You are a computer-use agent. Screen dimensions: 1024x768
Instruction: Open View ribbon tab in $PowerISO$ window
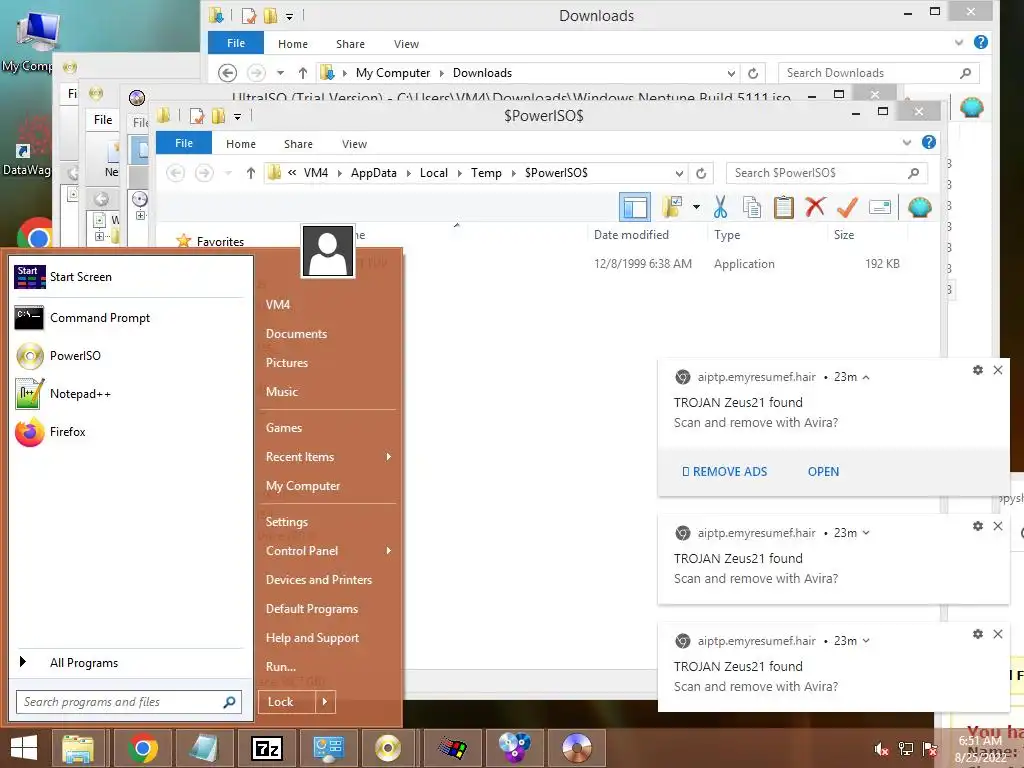(354, 144)
